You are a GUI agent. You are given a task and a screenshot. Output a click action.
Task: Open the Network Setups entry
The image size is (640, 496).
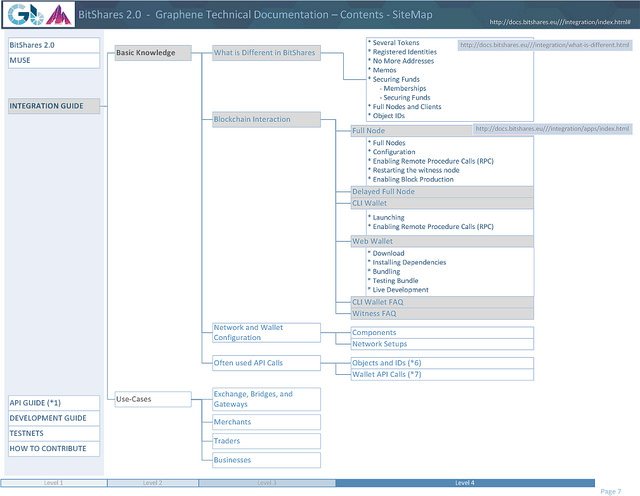(x=442, y=344)
